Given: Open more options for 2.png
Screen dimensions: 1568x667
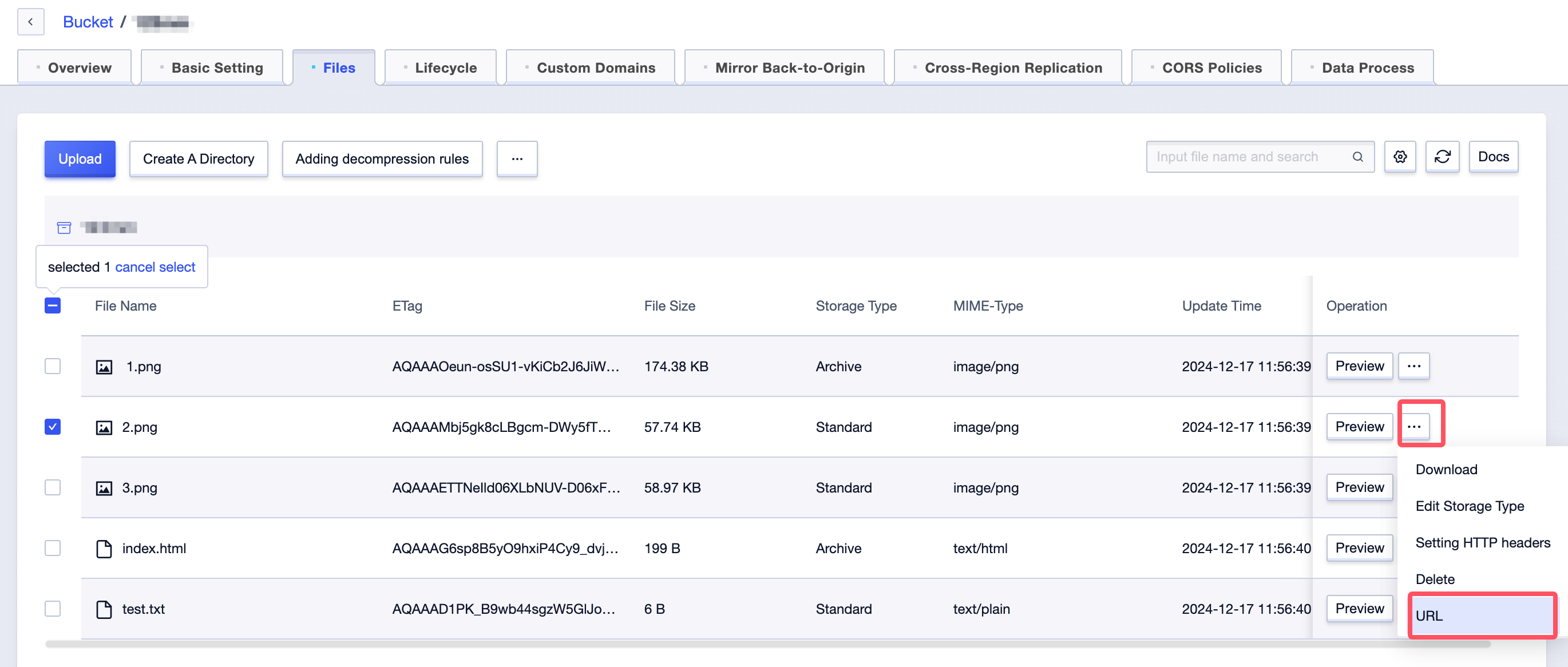Looking at the screenshot, I should click(1413, 427).
